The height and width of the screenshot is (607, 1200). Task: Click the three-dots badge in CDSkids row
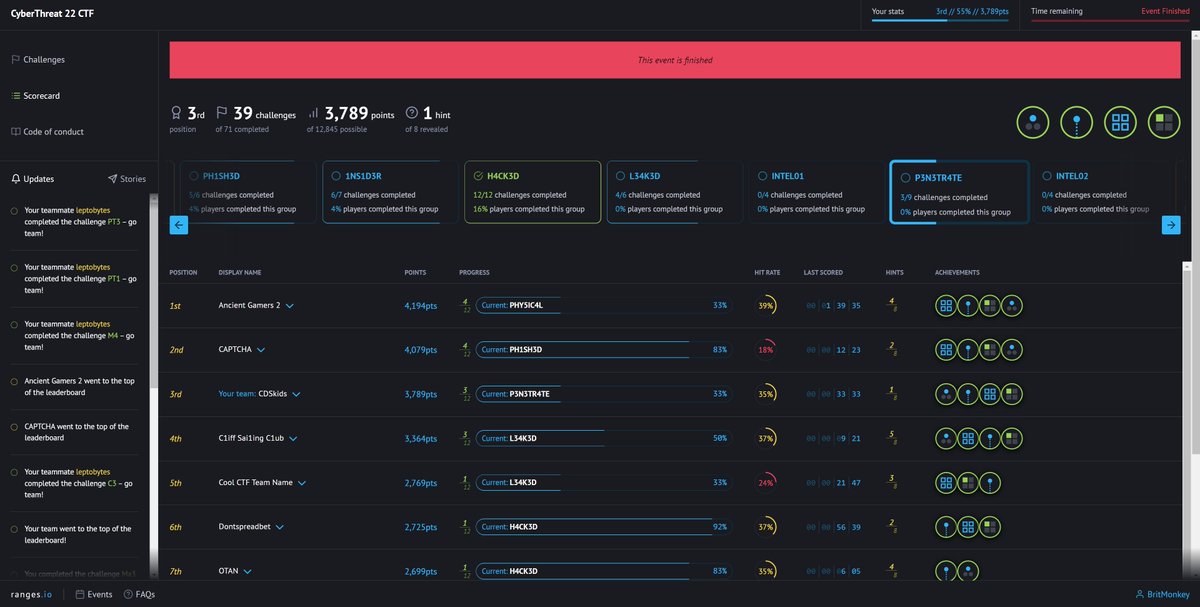[x=945, y=394]
